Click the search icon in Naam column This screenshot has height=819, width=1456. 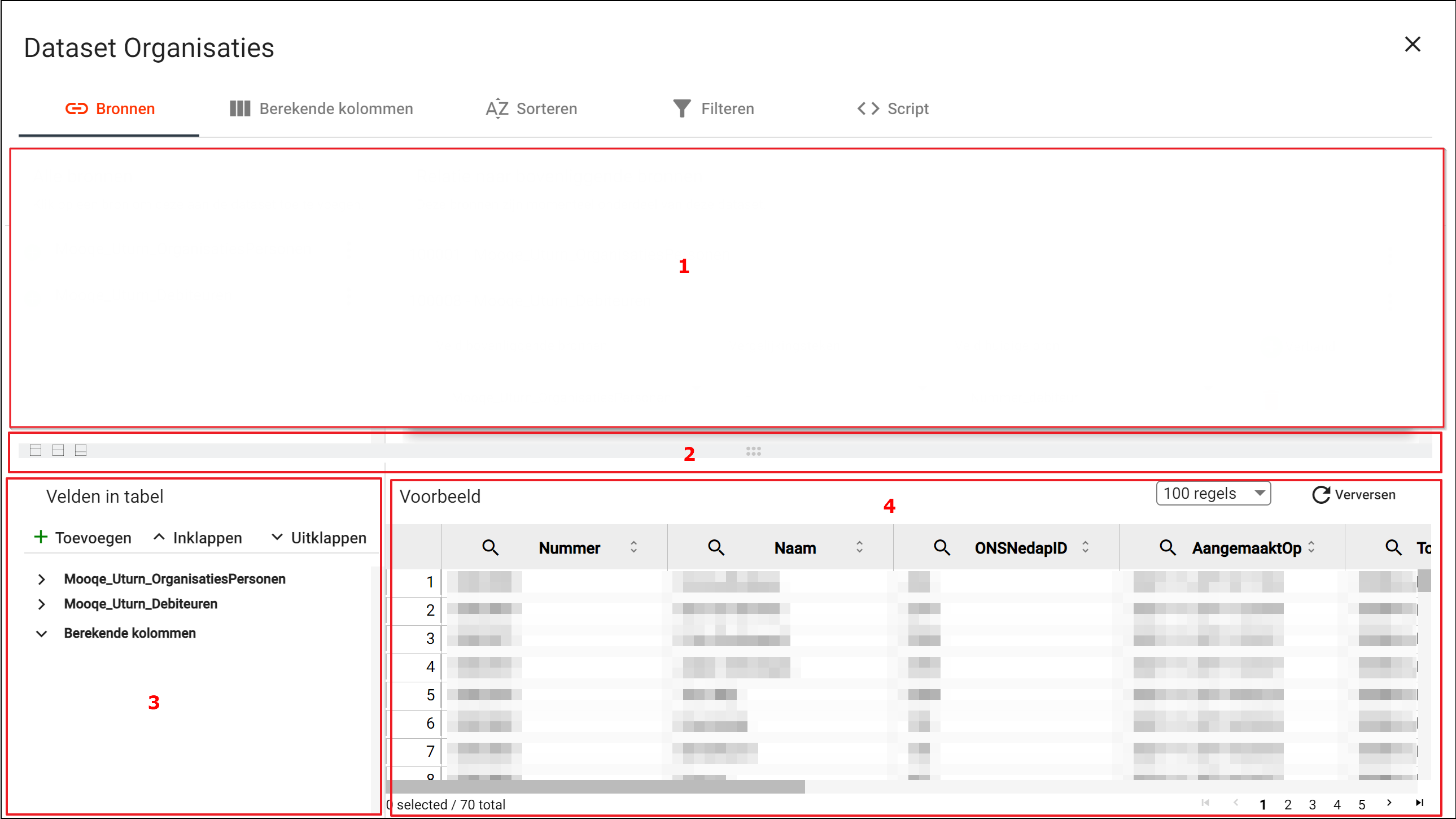[x=716, y=547]
